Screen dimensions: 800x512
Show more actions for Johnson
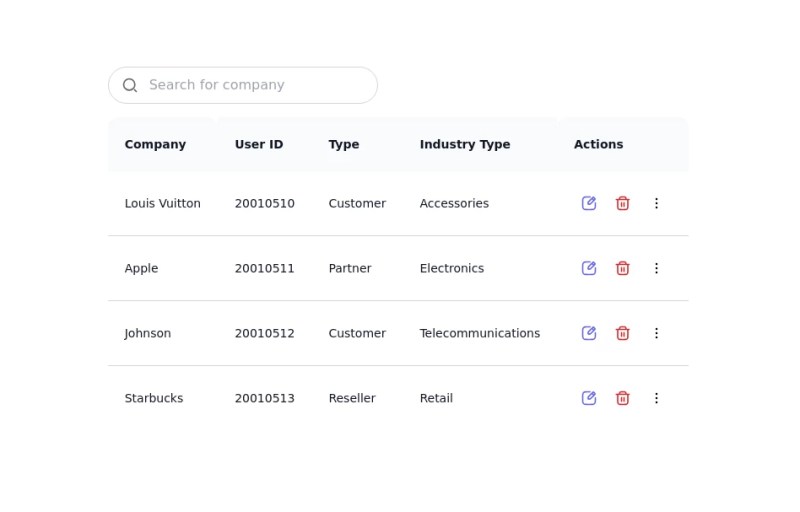656,333
